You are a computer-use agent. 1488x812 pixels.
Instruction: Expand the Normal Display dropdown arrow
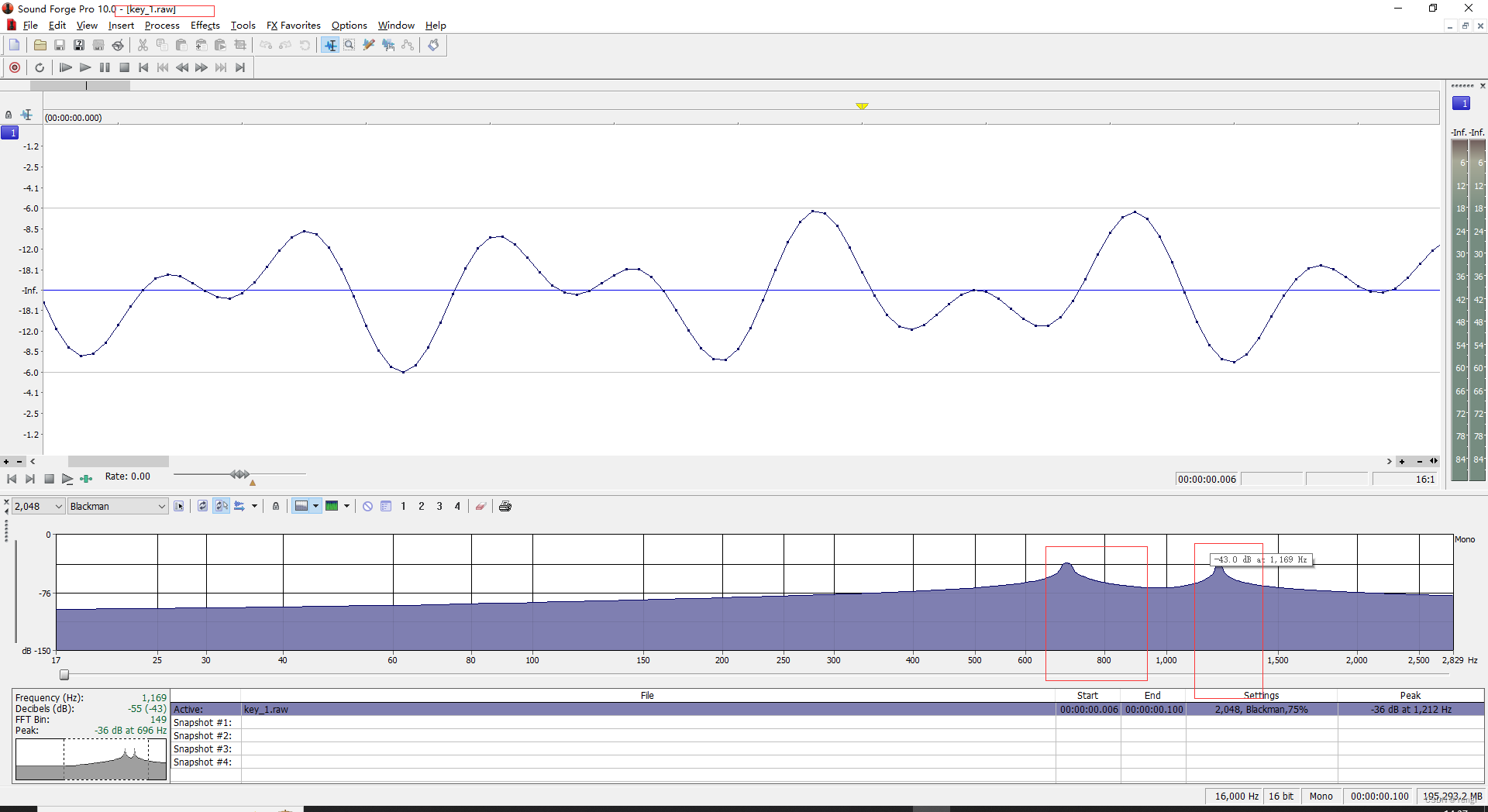[x=316, y=506]
